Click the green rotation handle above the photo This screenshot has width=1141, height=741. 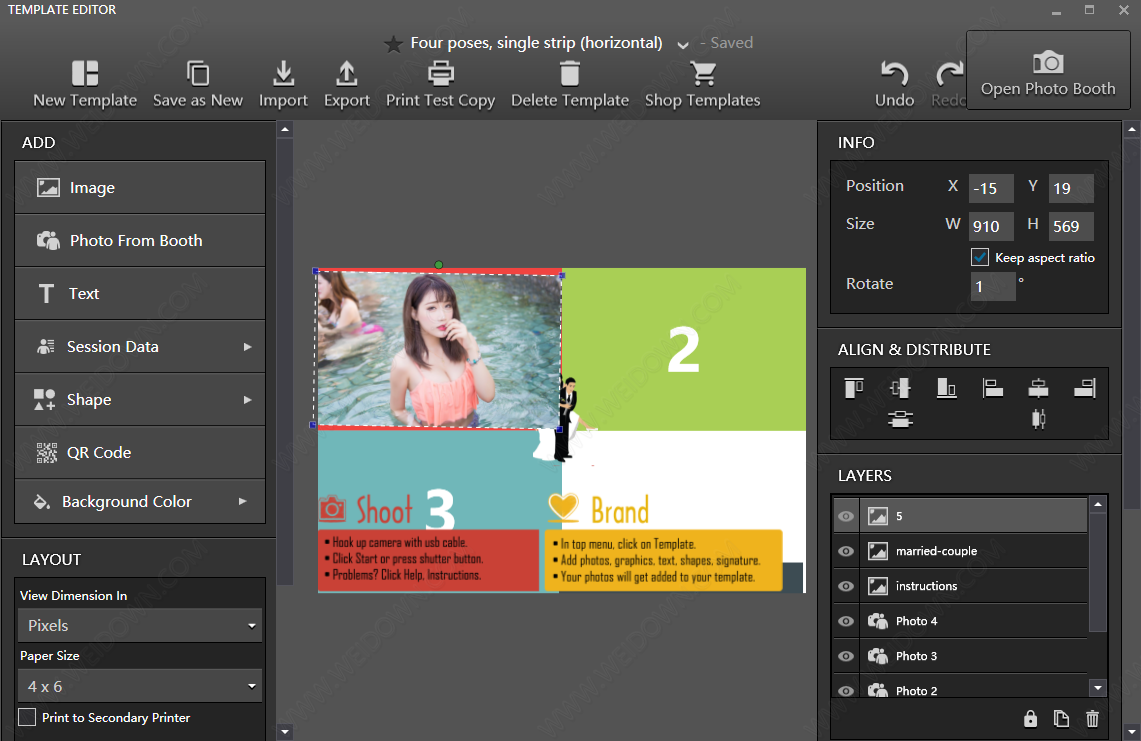pos(439,265)
